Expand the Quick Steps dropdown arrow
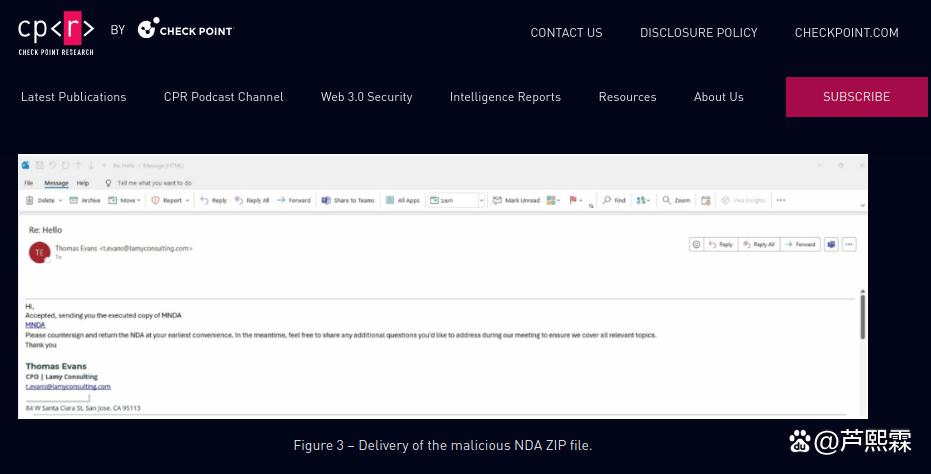Viewport: 931px width, 474px height. 482,200
